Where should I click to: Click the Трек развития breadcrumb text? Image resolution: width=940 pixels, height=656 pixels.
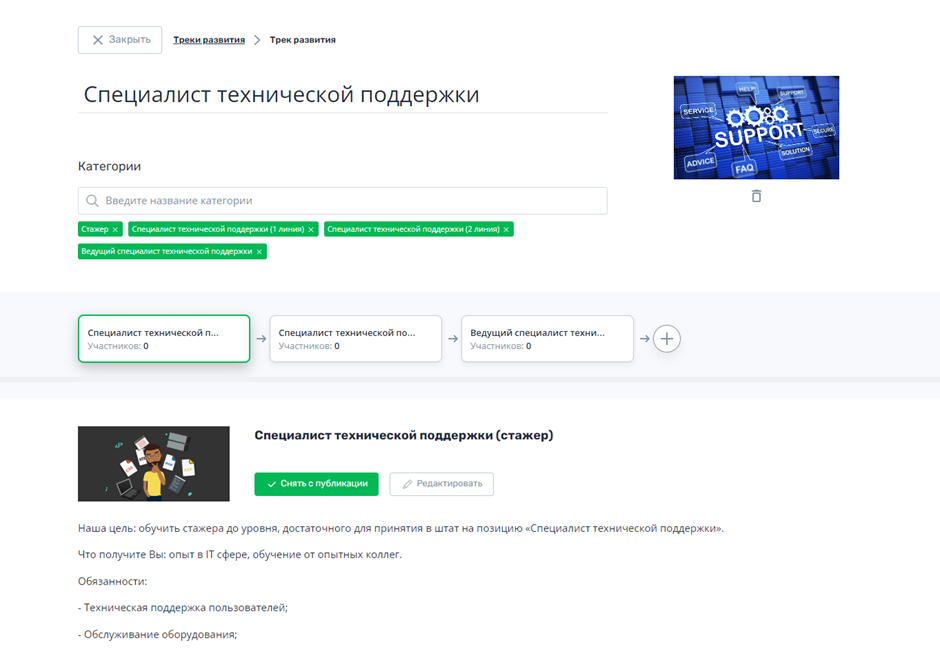click(303, 40)
